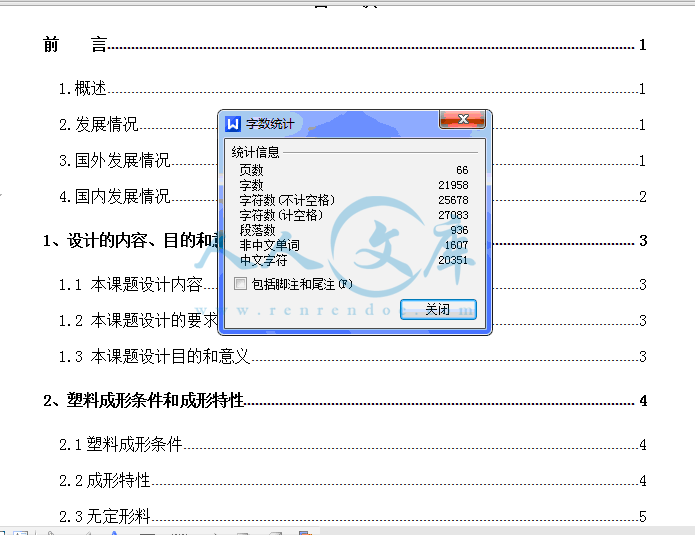
Task: Click the 包括脚注和尾注(F) label text
Action: [x=302, y=284]
